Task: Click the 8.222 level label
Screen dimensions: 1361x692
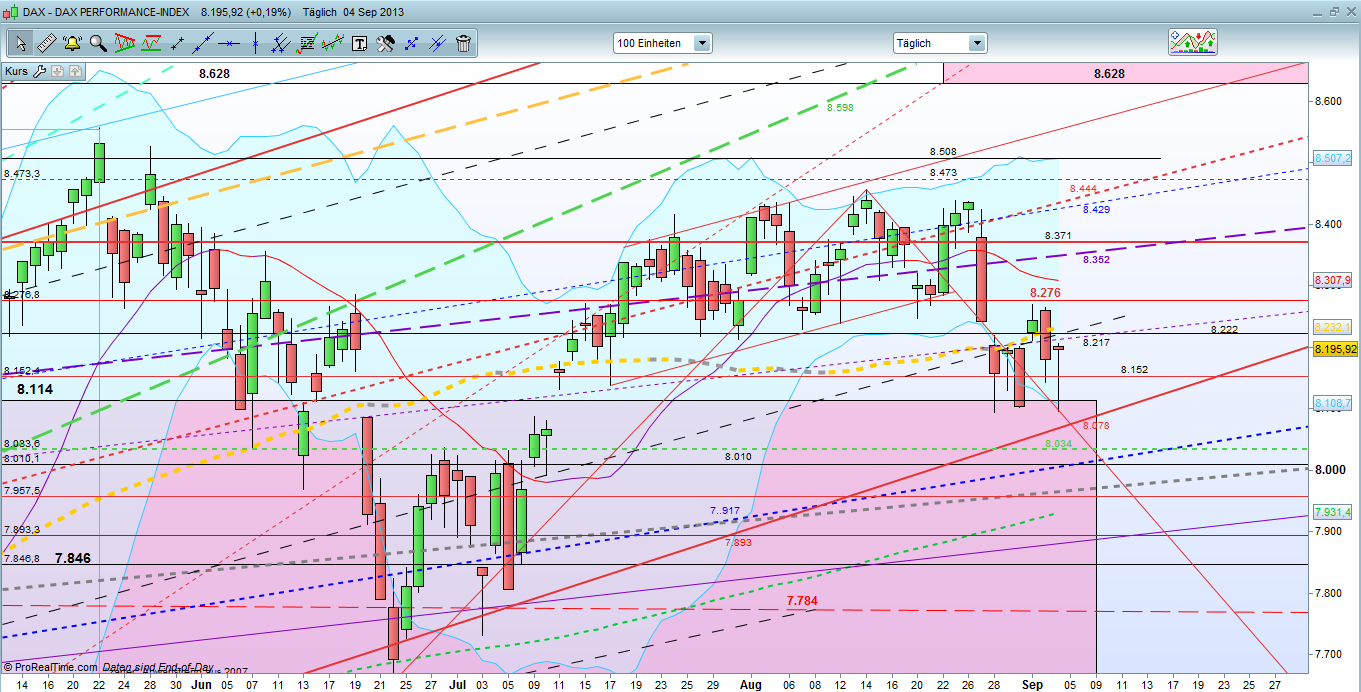Action: click(1224, 329)
